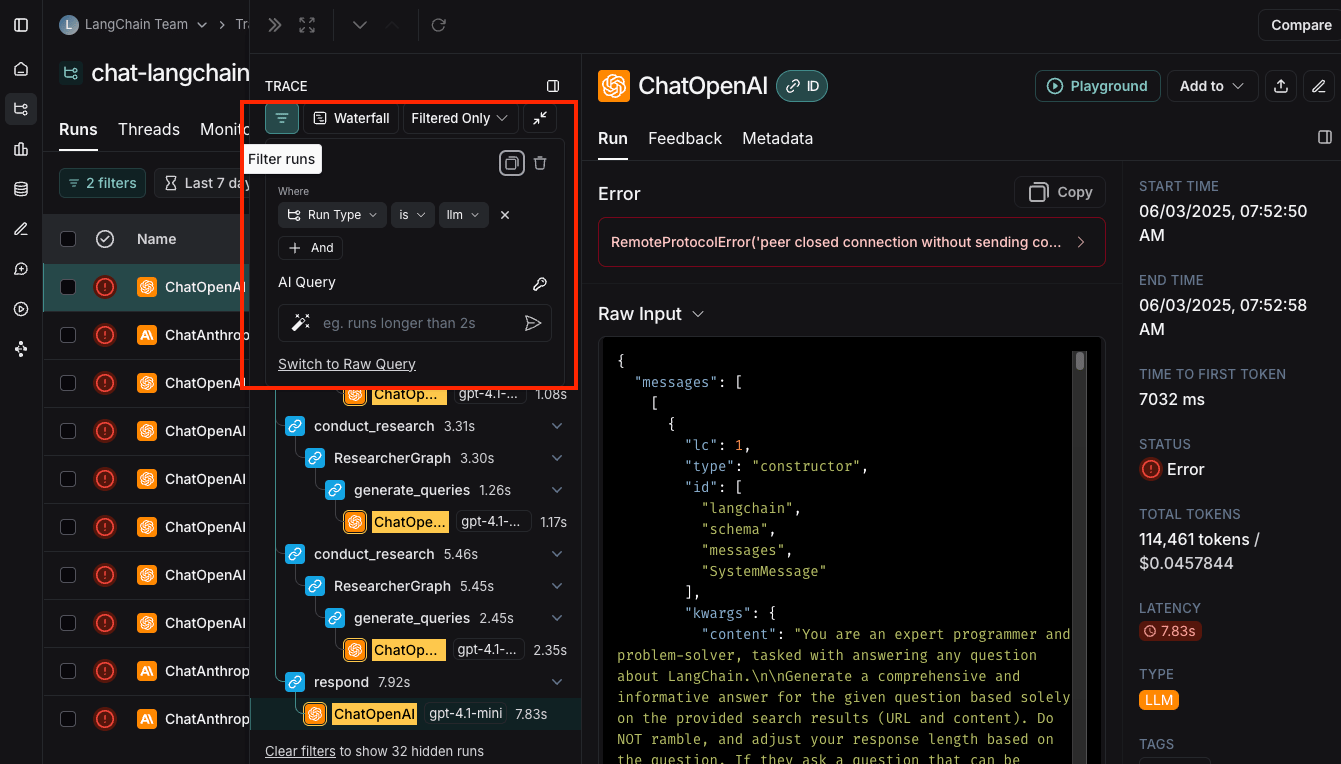Collapse conduct_research 5.46s node
Screen dimensions: 1341x764
point(557,554)
